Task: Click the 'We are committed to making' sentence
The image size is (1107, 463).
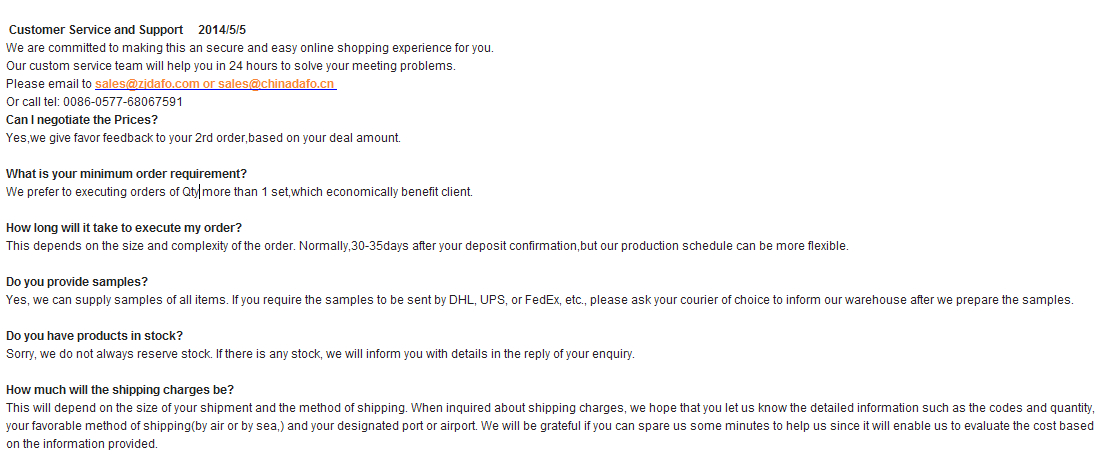Action: 249,48
